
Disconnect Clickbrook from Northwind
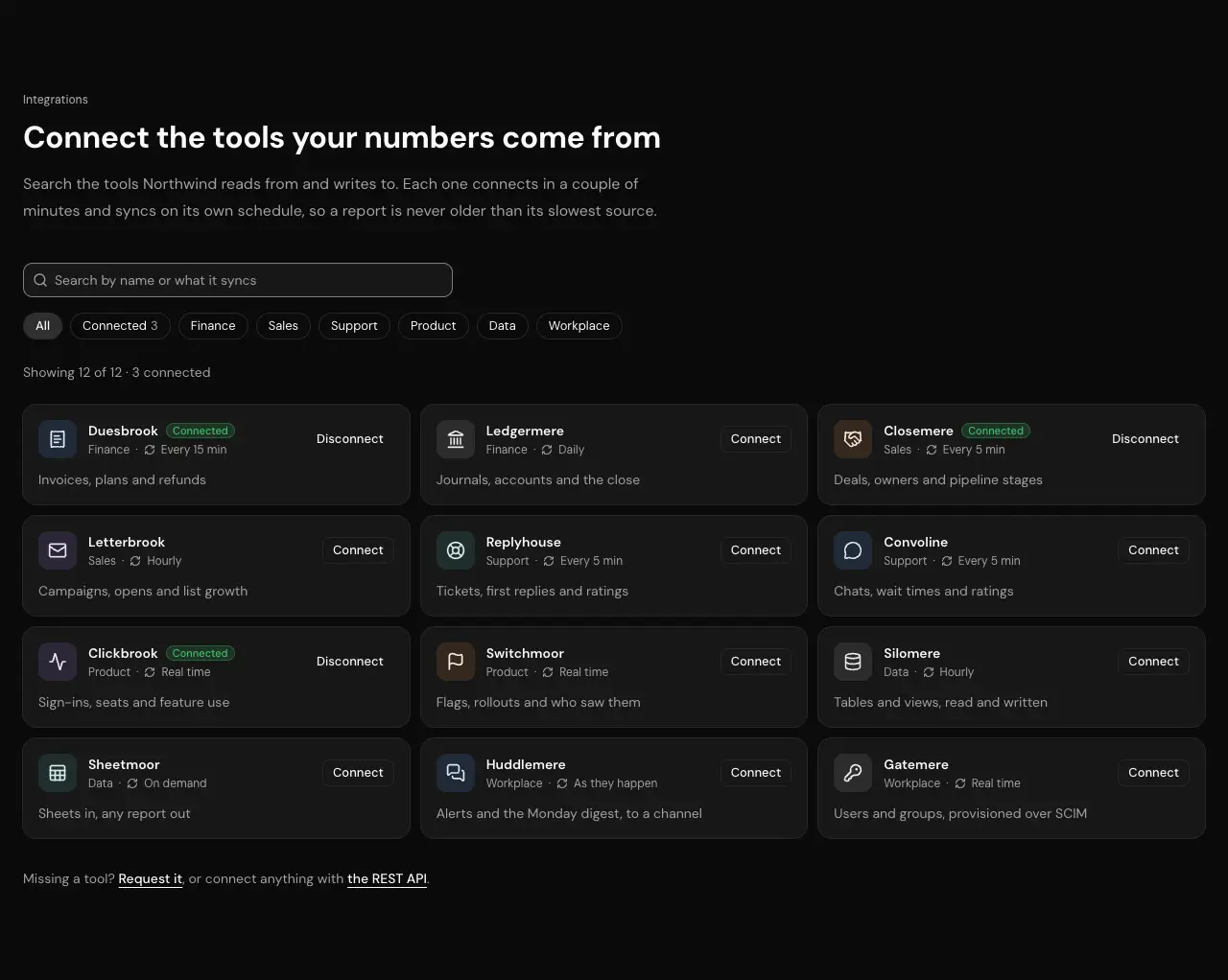coord(350,662)
